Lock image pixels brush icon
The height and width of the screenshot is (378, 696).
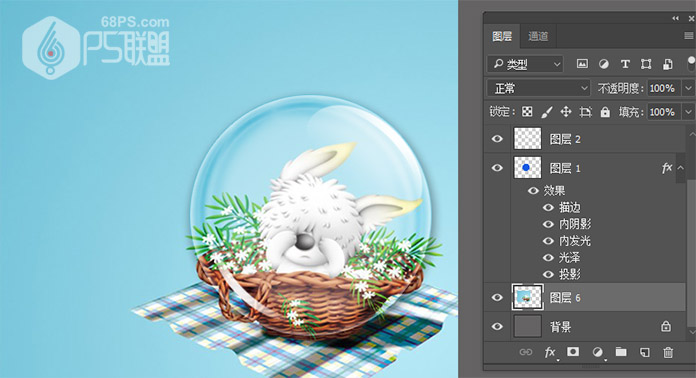[546, 112]
